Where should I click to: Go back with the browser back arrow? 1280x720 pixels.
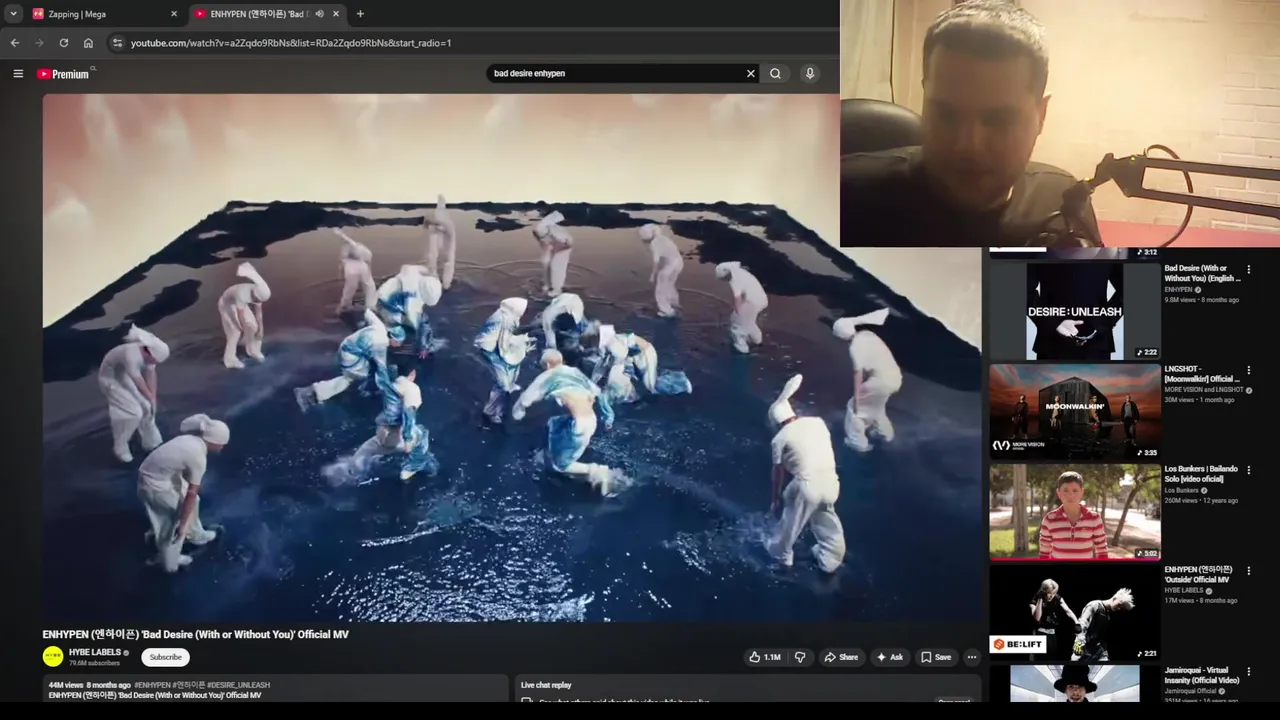tap(15, 43)
